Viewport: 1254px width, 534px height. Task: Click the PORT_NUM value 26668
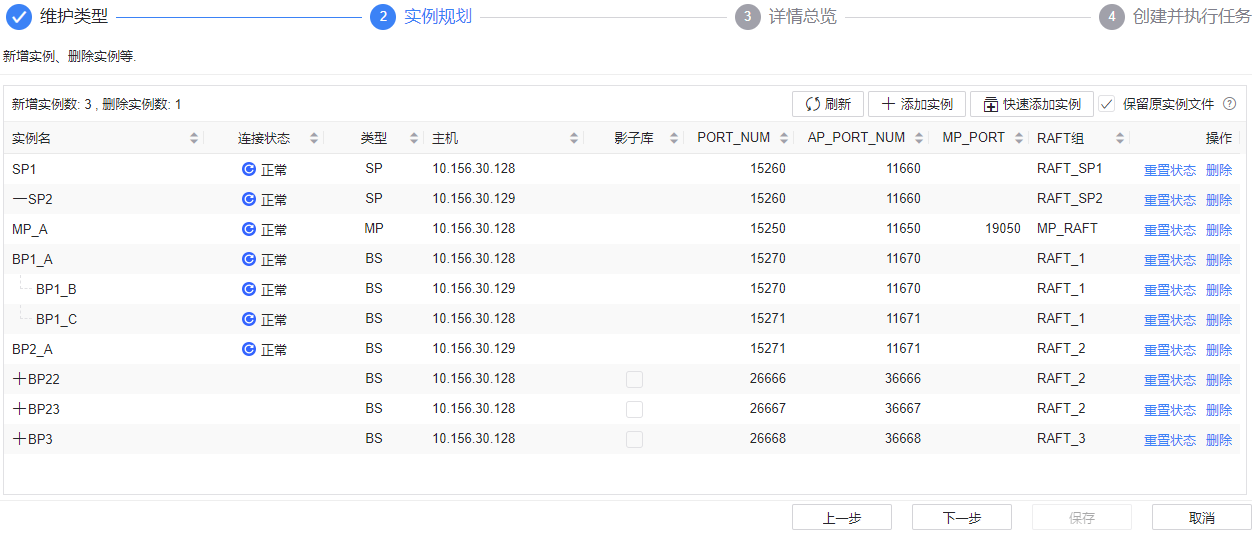coord(768,438)
